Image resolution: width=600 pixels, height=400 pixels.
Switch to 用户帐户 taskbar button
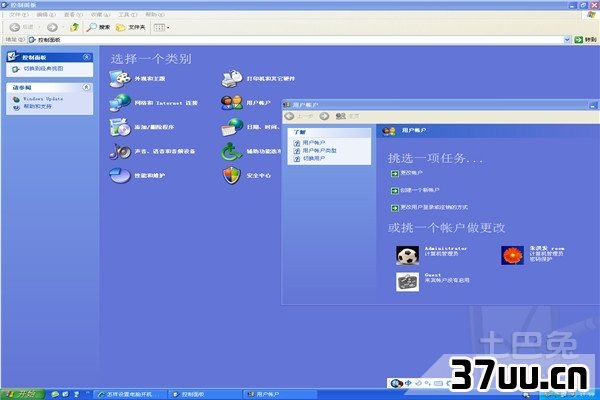pyautogui.click(x=280, y=394)
